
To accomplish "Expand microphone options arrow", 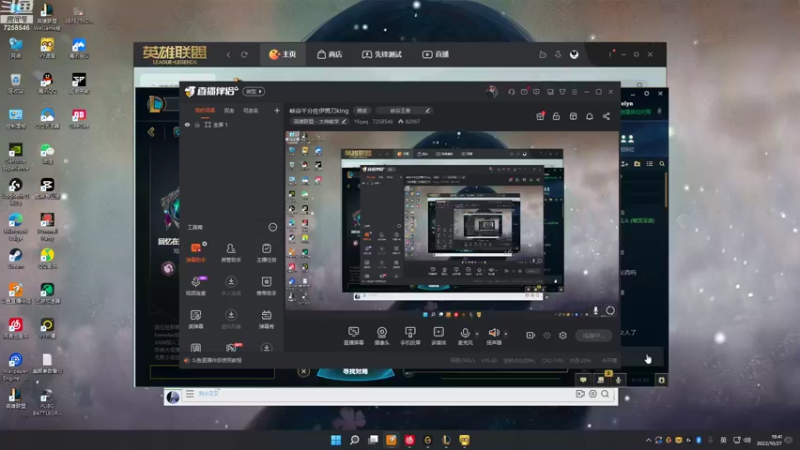I will click(x=477, y=334).
